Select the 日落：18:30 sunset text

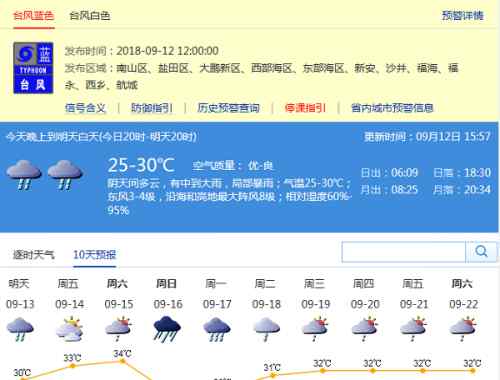coord(462,173)
